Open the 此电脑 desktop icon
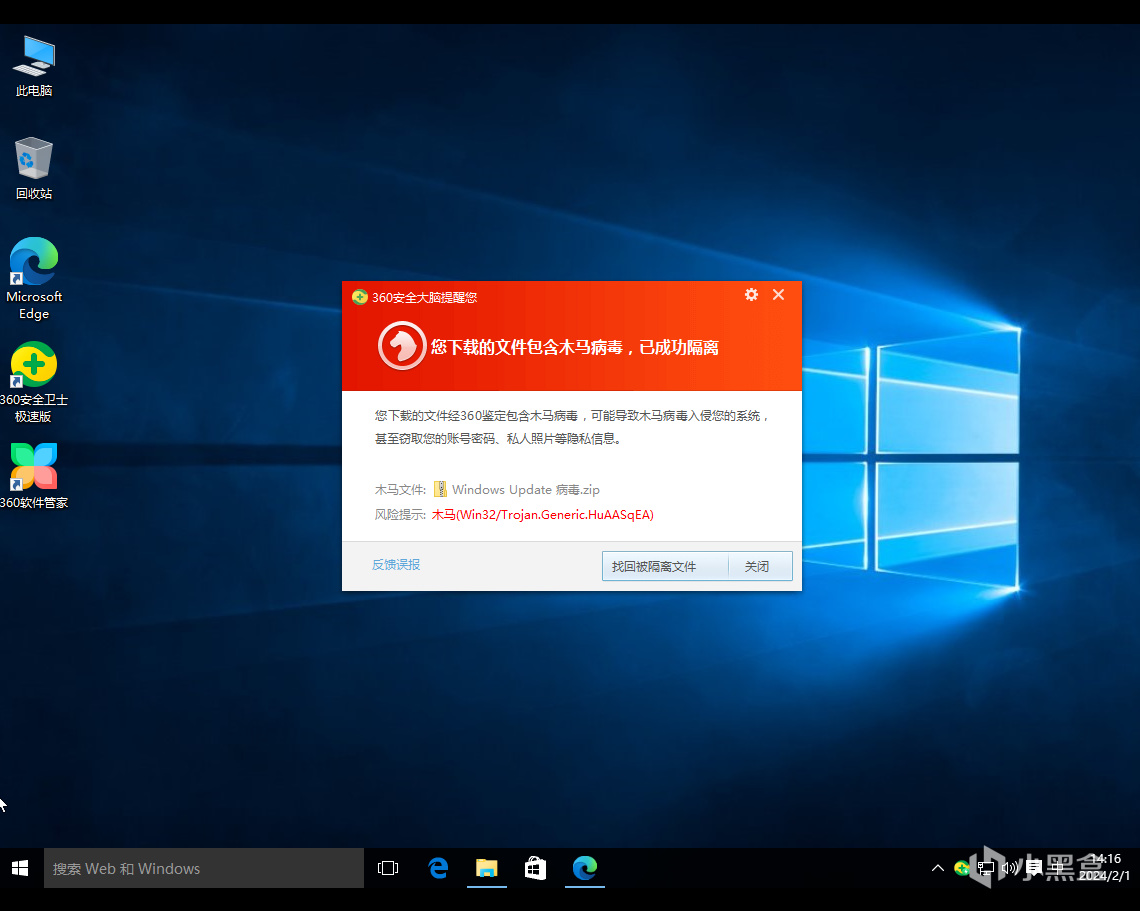 pos(33,65)
